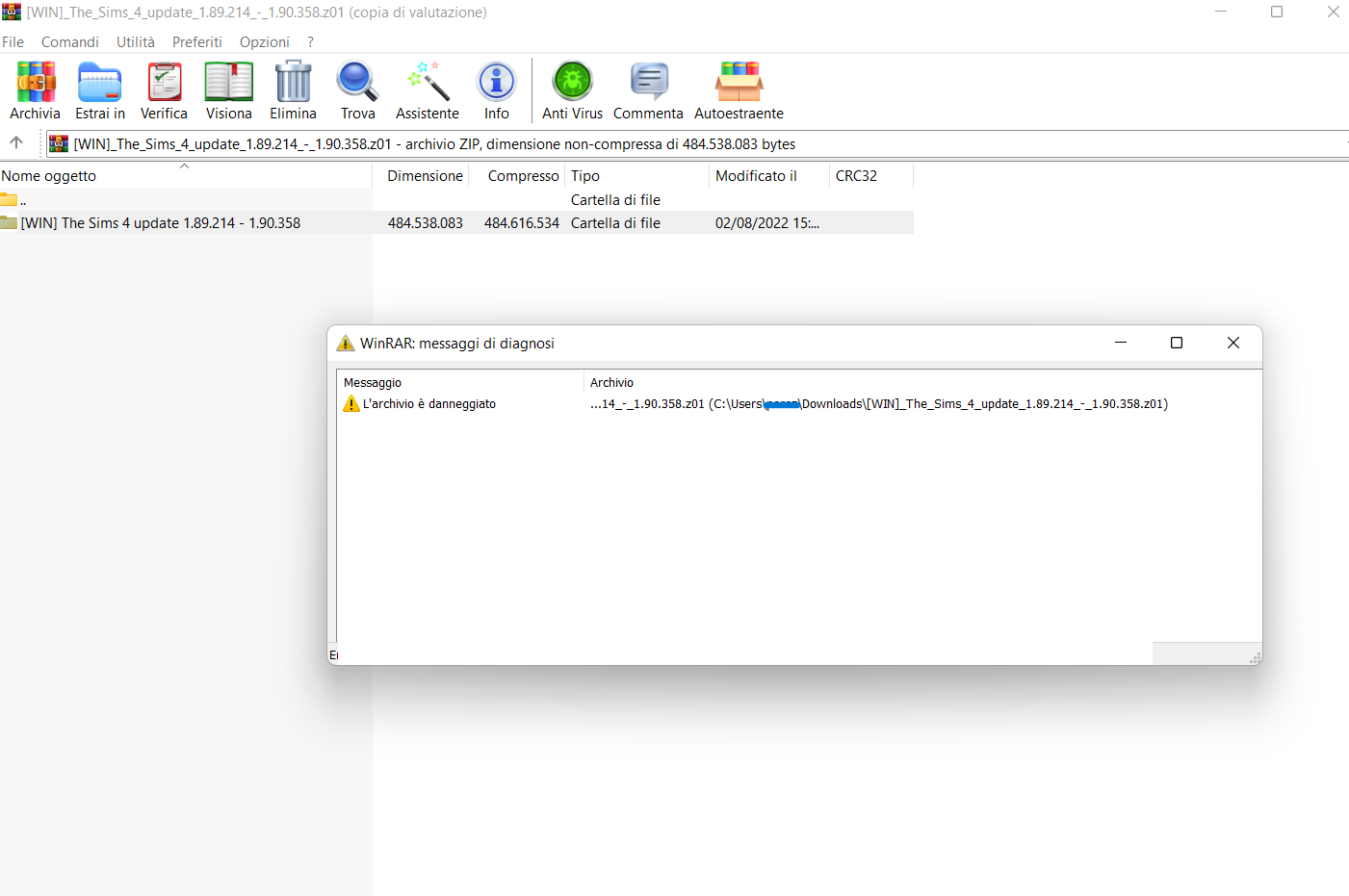Sort by Modificato il column header

(769, 175)
